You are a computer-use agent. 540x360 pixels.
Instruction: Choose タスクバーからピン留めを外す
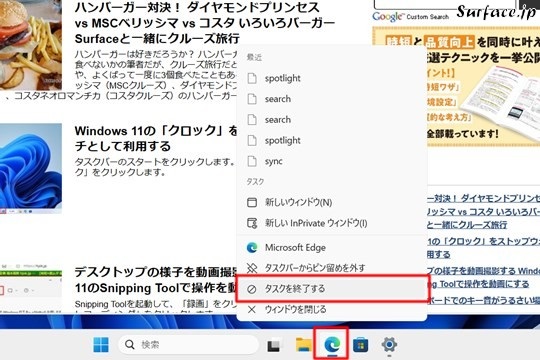332,268
